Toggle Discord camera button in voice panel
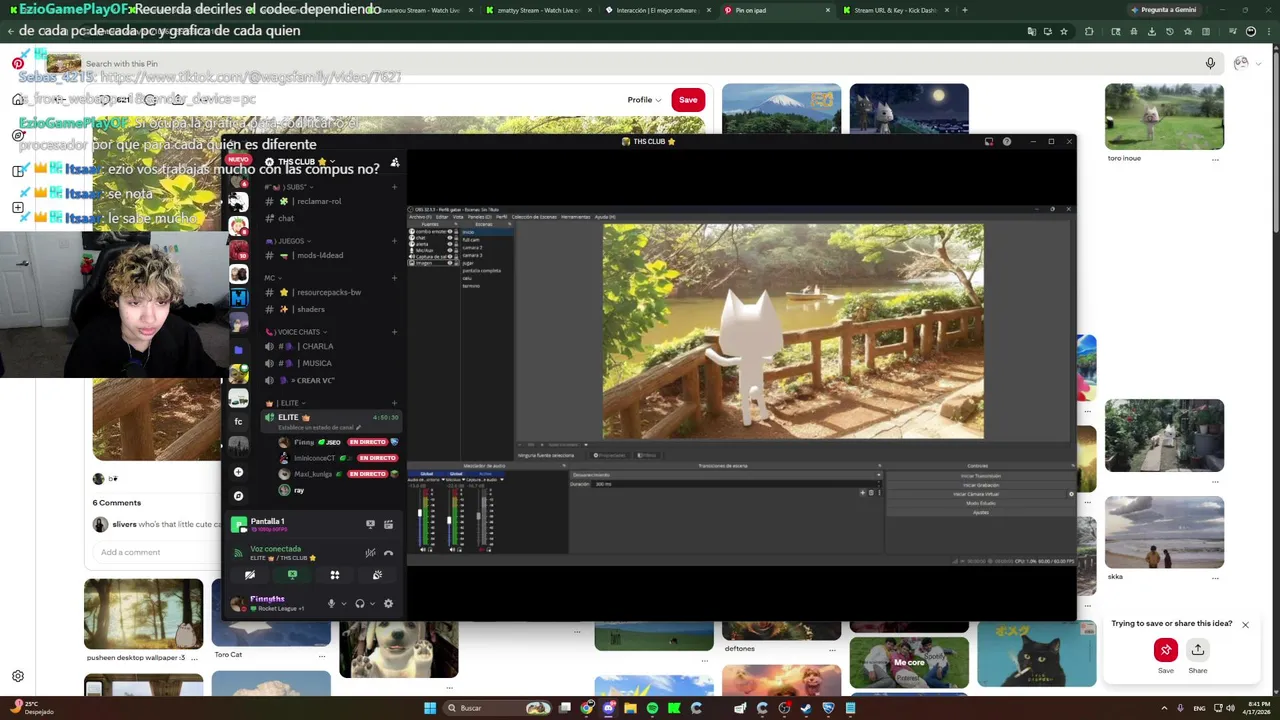Image resolution: width=1280 pixels, height=720 pixels. [x=250, y=575]
